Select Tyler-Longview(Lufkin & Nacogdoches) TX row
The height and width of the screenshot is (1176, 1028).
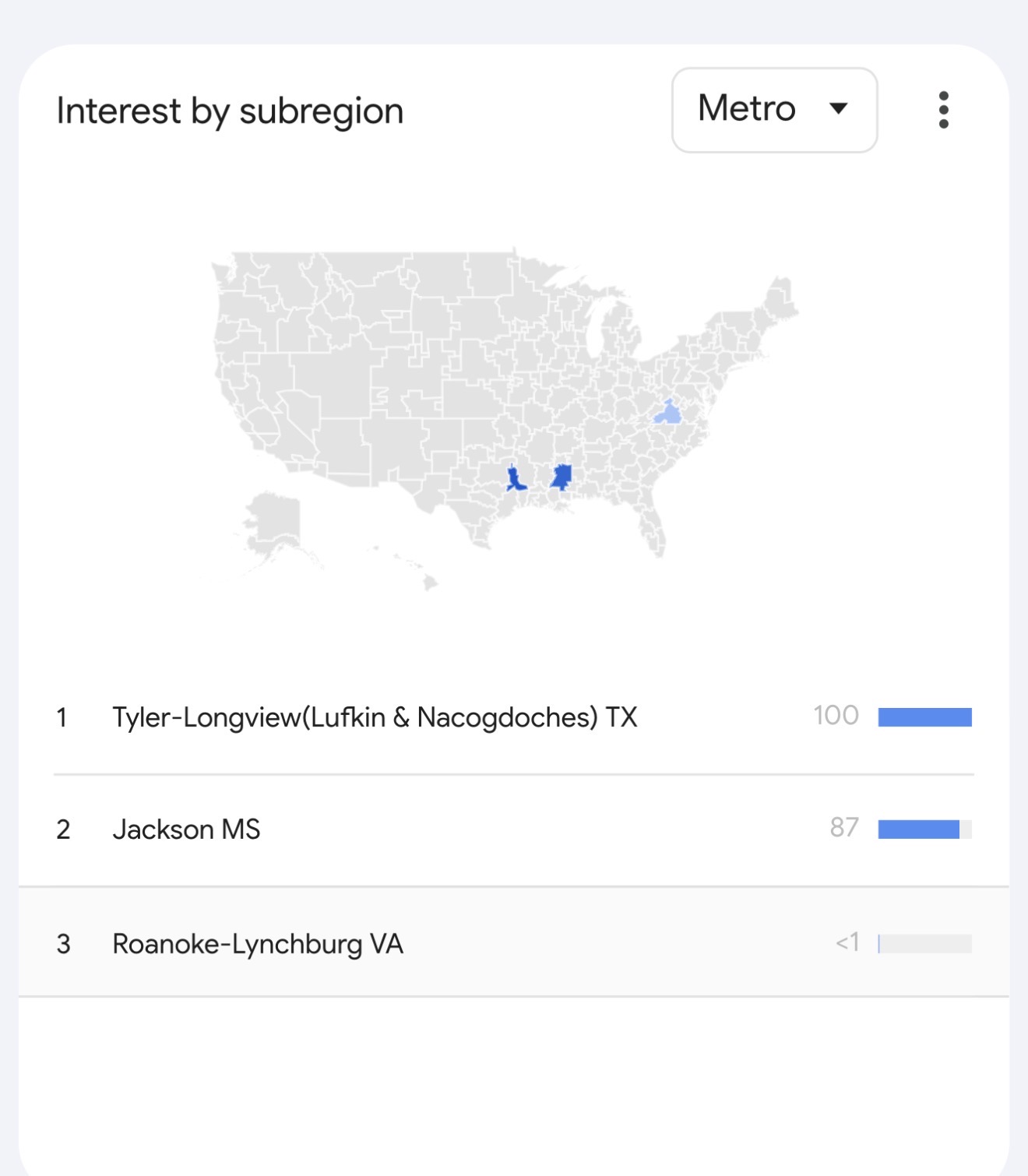(514, 717)
